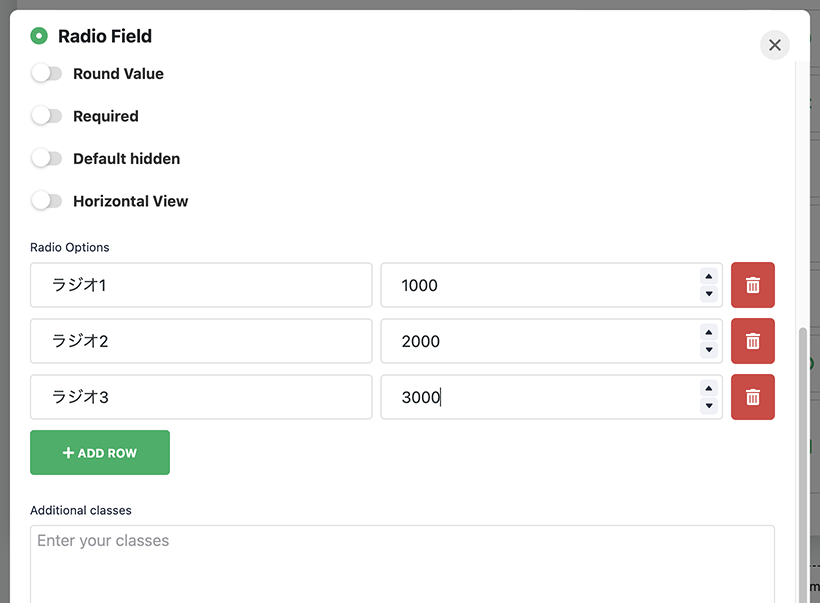
Task: Increase the 2000 value with up arrow
Action: pos(709,332)
